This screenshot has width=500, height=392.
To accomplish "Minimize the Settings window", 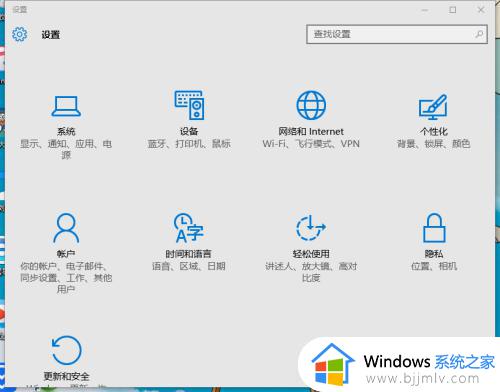I will tap(425, 10).
